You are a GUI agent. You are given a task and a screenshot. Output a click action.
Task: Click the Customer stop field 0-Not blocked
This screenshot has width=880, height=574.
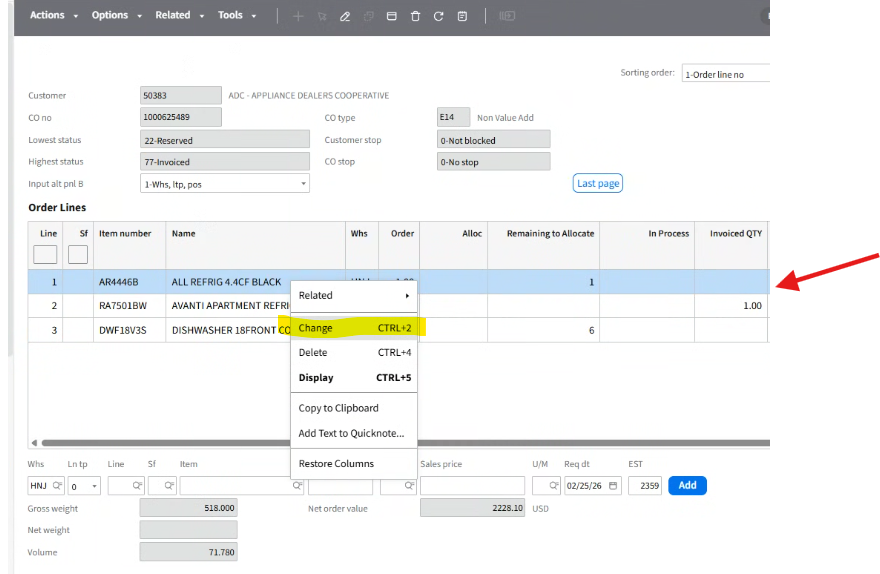click(x=493, y=140)
